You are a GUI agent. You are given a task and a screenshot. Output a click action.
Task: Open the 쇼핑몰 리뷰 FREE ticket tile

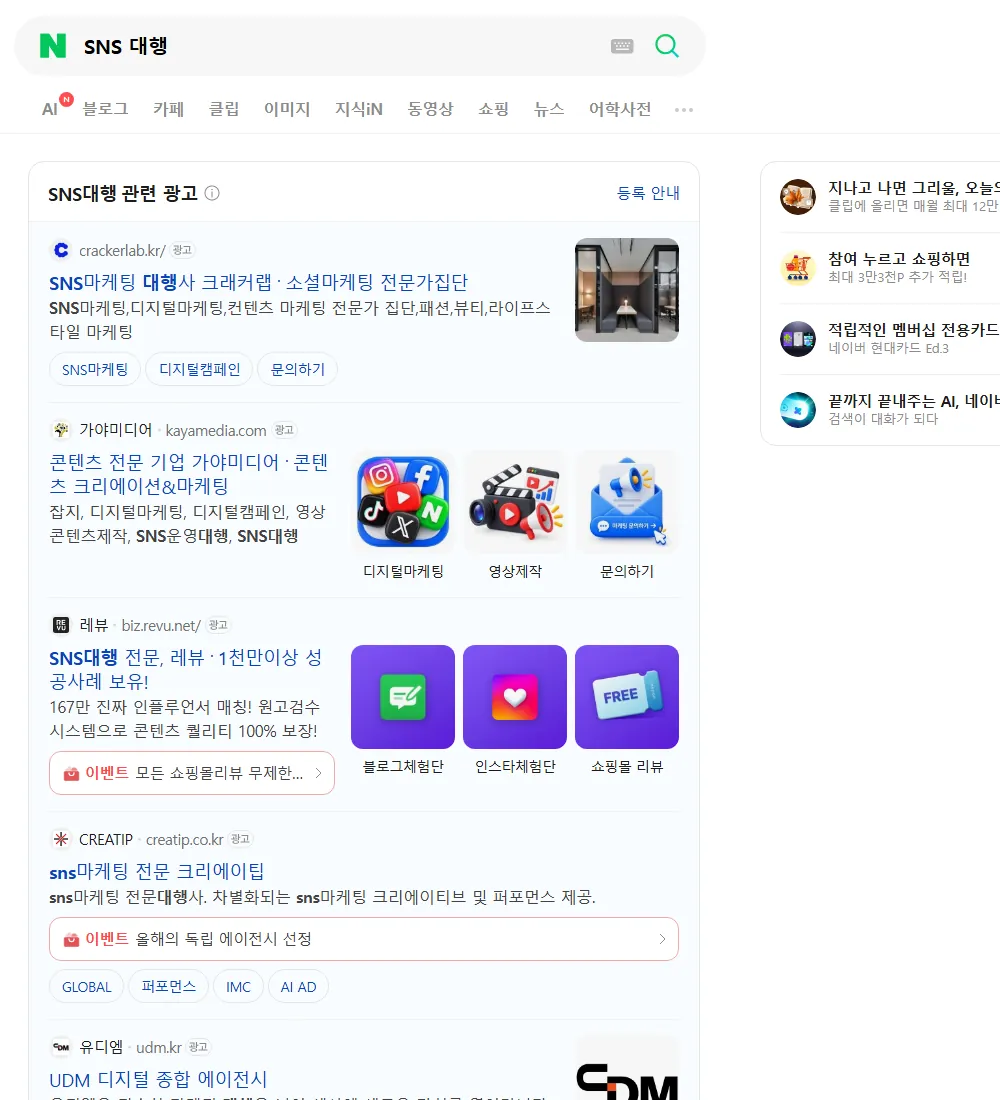[x=627, y=697]
